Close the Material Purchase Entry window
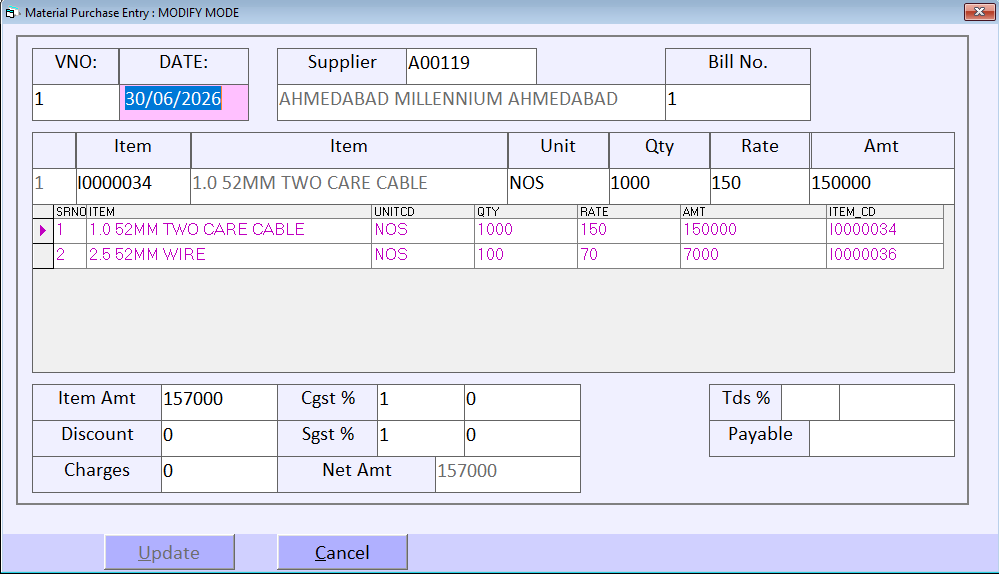The image size is (999, 575). (x=979, y=12)
